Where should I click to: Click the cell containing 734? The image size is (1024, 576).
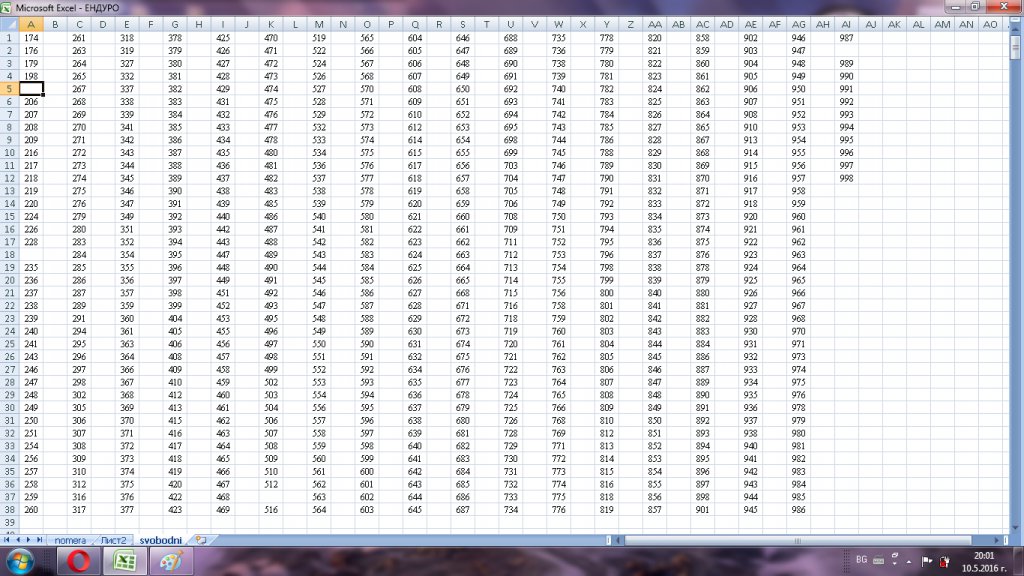(511, 509)
